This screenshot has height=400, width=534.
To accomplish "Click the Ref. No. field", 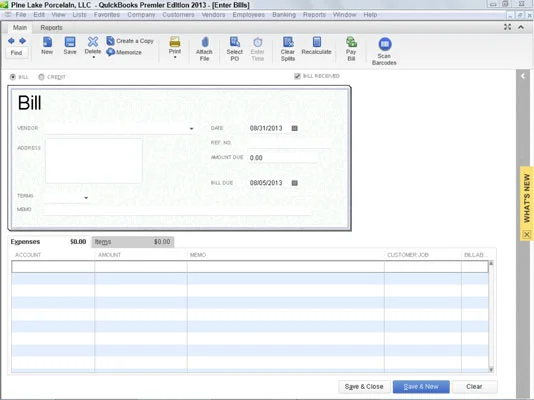I will coord(289,143).
